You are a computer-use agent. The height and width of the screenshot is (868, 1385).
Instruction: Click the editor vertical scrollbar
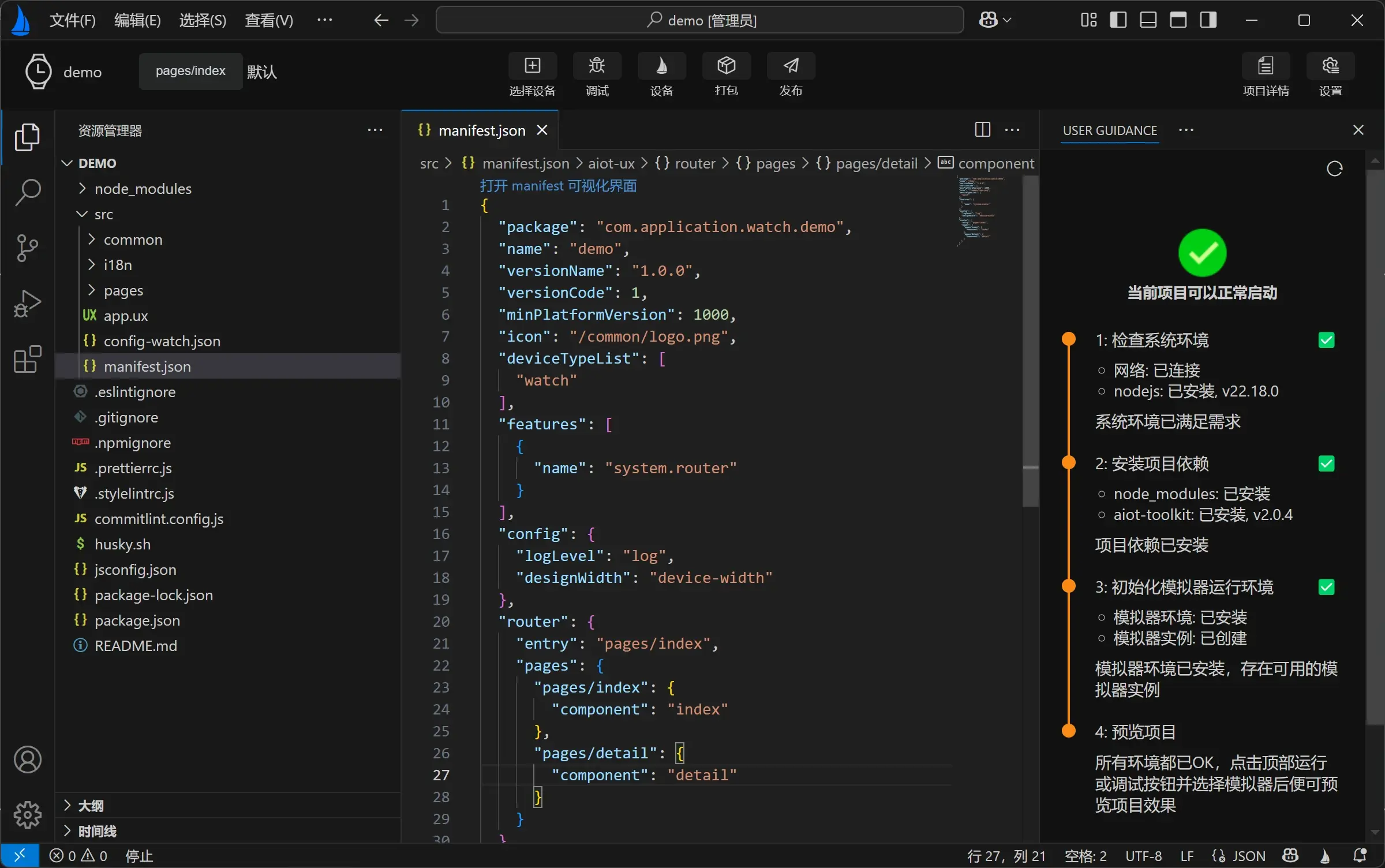pyautogui.click(x=1030, y=342)
